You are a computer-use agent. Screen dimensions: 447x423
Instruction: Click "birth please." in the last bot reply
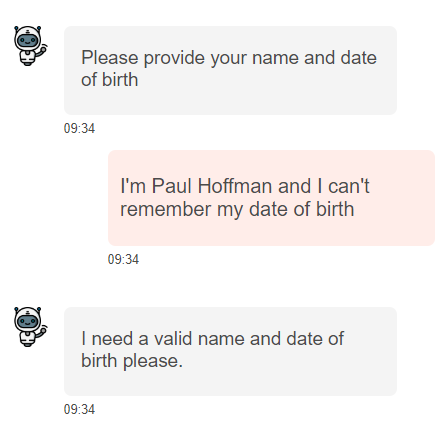pyautogui.click(x=132, y=361)
